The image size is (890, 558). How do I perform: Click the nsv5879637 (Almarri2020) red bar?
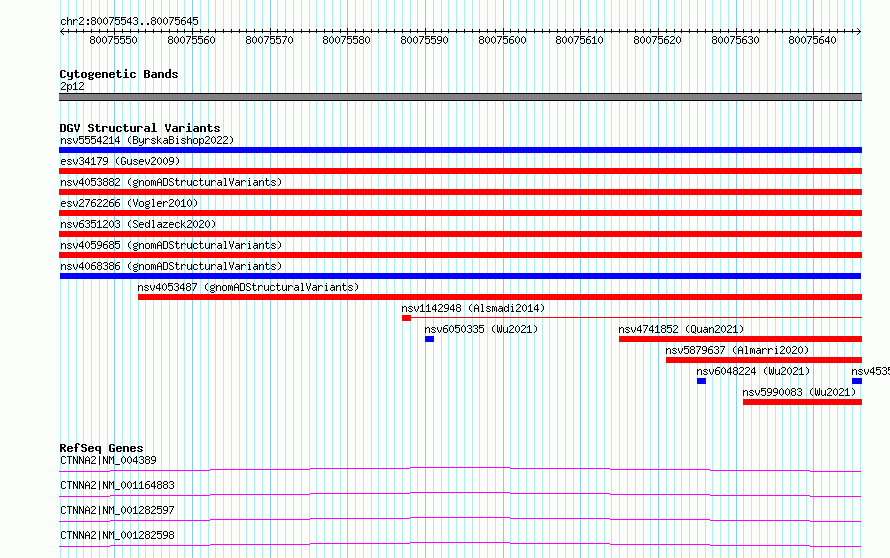point(764,360)
